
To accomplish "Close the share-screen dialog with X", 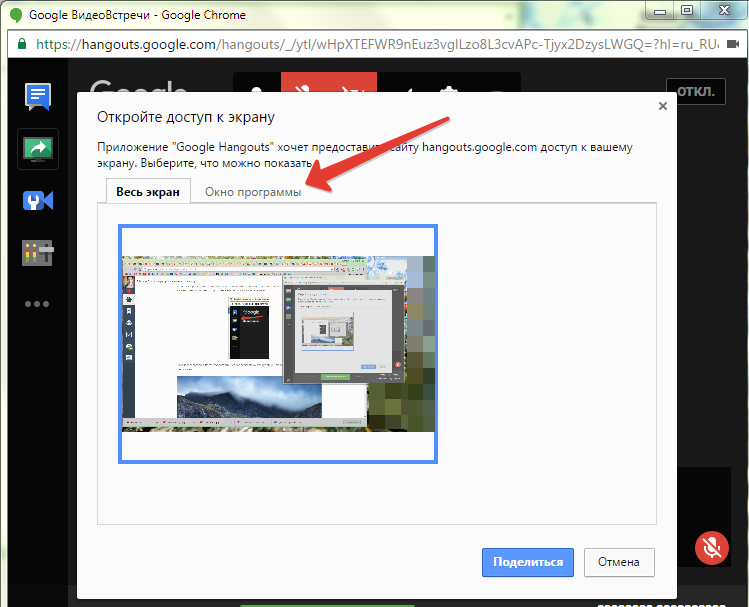I will point(663,106).
